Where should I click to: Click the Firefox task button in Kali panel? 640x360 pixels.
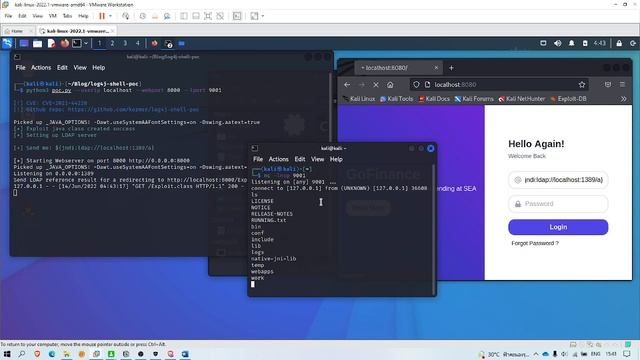(x=155, y=43)
